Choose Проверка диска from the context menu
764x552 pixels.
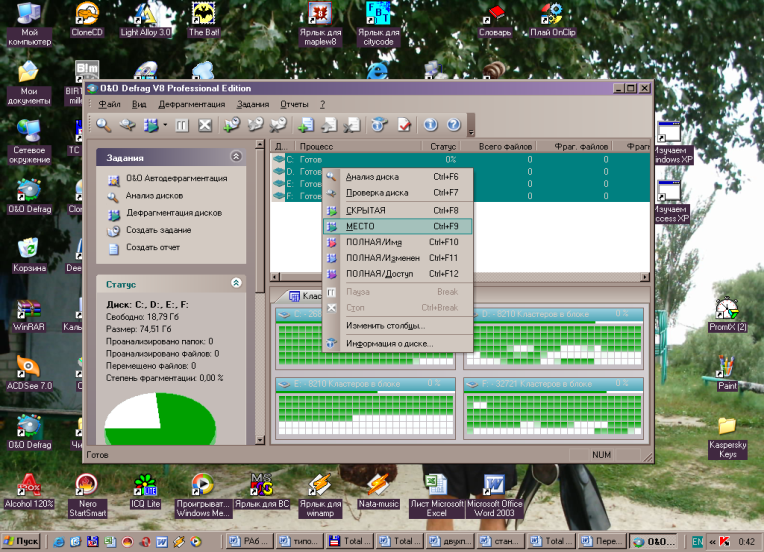point(398,192)
